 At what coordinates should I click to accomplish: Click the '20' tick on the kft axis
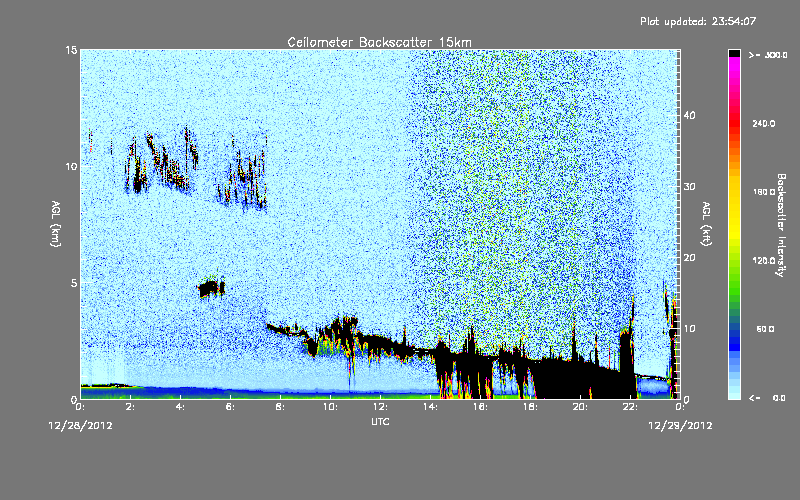point(689,258)
